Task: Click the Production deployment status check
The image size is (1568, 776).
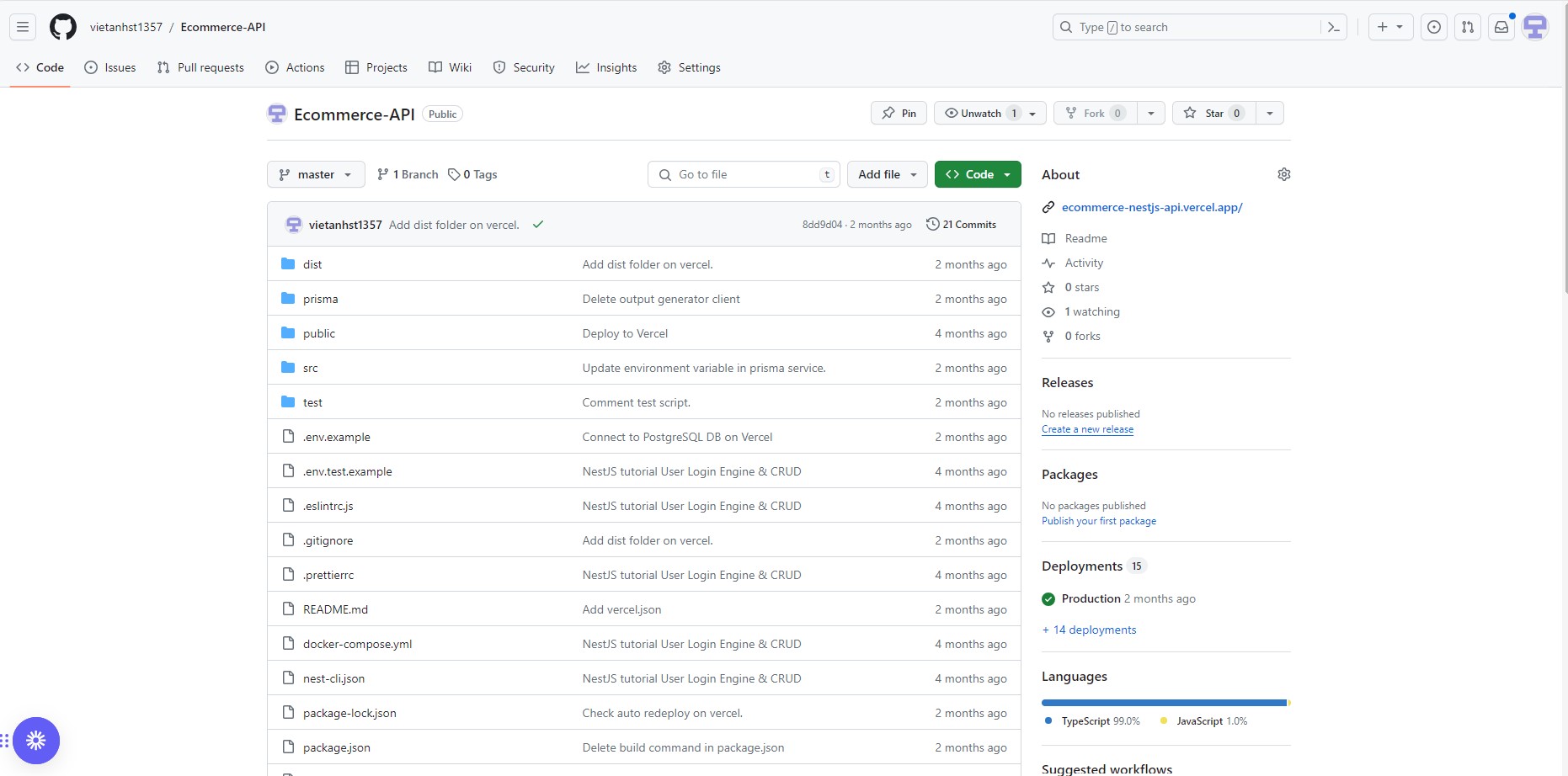Action: (x=1048, y=599)
